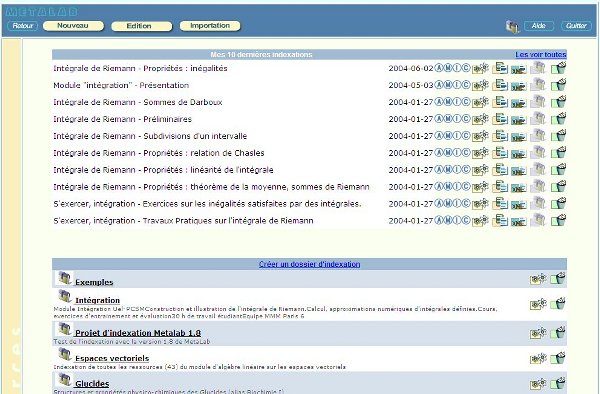Click the I circle icon for Sommes de Darboux
This screenshot has width=600, height=394.
pyautogui.click(x=457, y=102)
